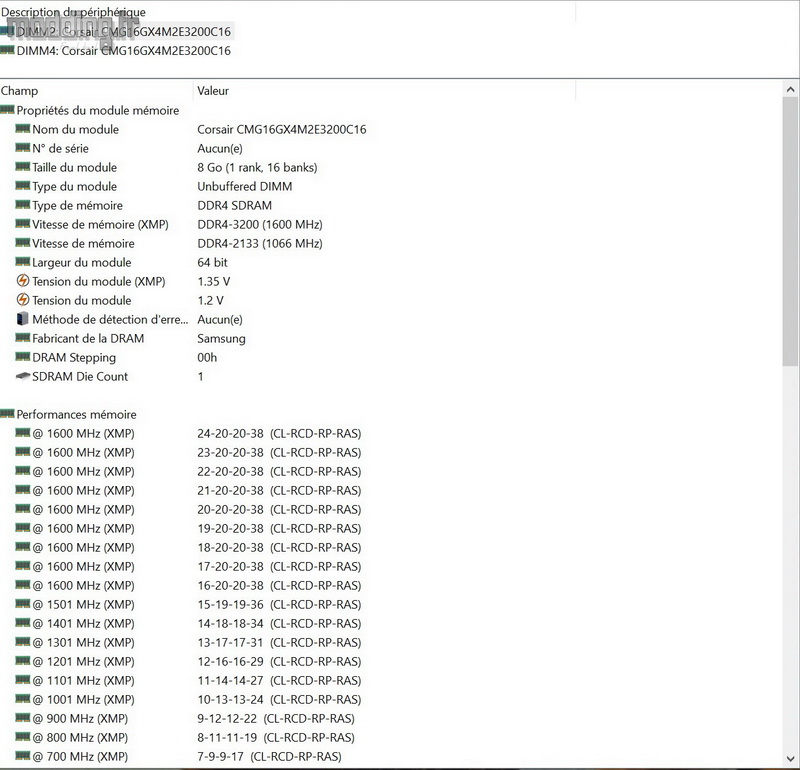
Task: Click the memory stick icon for DIMM4
Action: tap(7, 49)
